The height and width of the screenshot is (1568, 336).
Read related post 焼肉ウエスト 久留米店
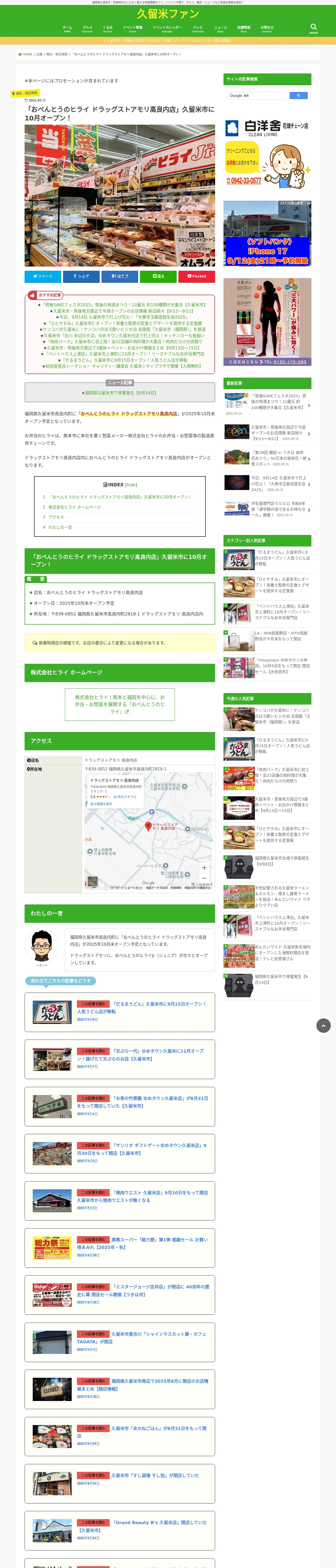[120, 1200]
